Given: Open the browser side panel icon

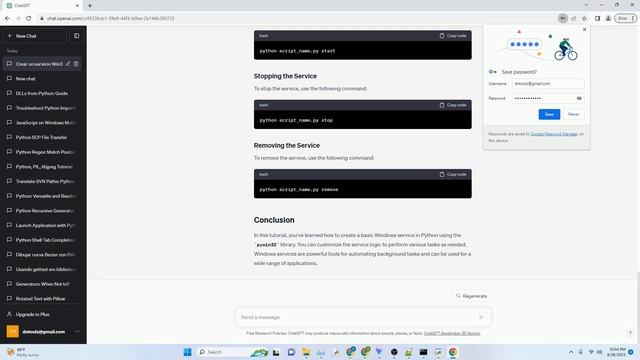Looking at the screenshot, I should 597,18.
